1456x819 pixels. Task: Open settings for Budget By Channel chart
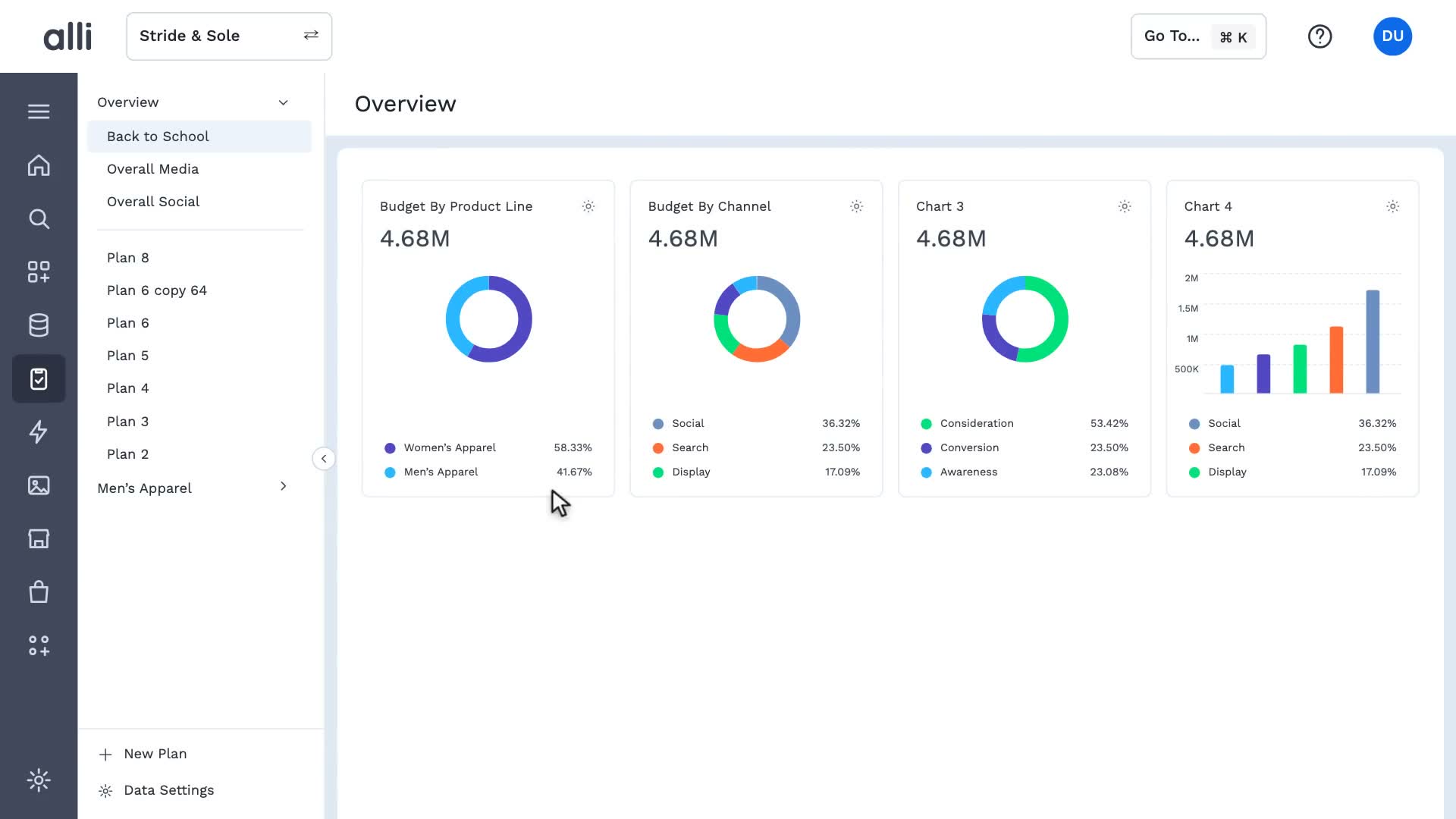pyautogui.click(x=856, y=206)
